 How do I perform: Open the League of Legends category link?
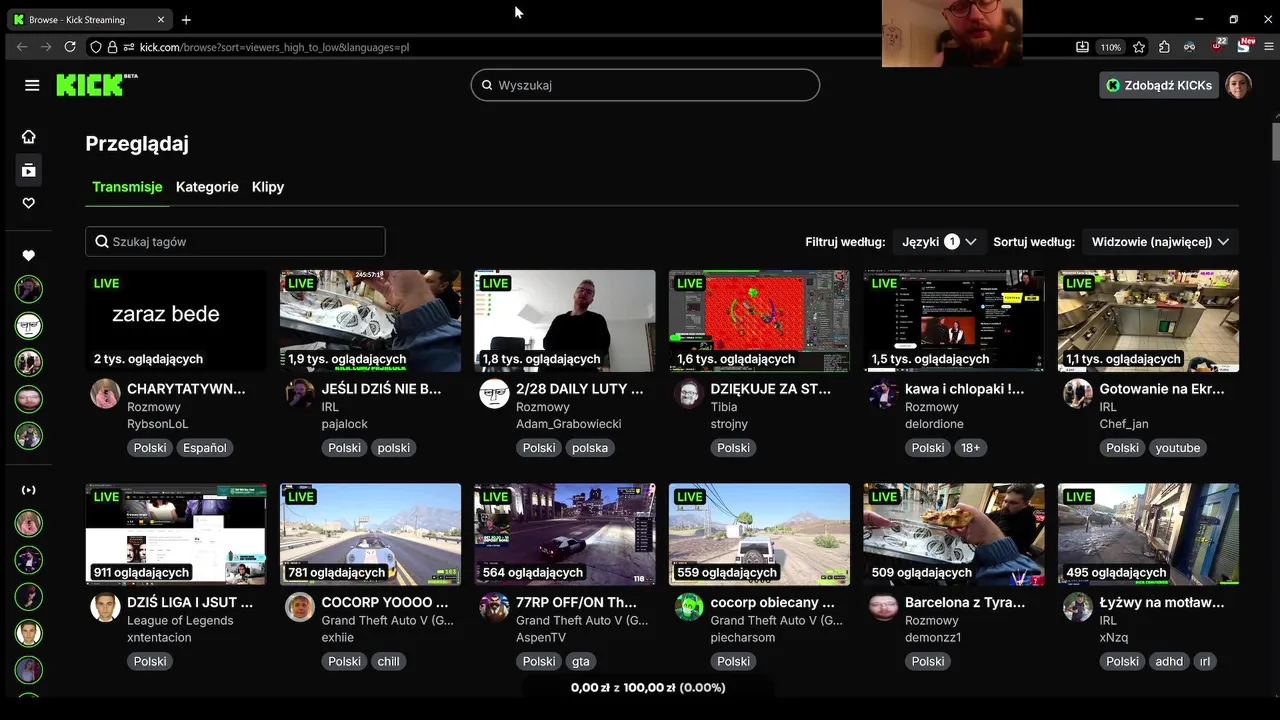pyautogui.click(x=180, y=620)
